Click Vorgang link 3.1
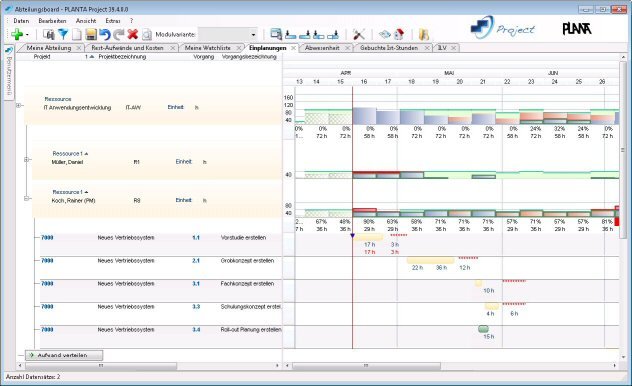 196,284
